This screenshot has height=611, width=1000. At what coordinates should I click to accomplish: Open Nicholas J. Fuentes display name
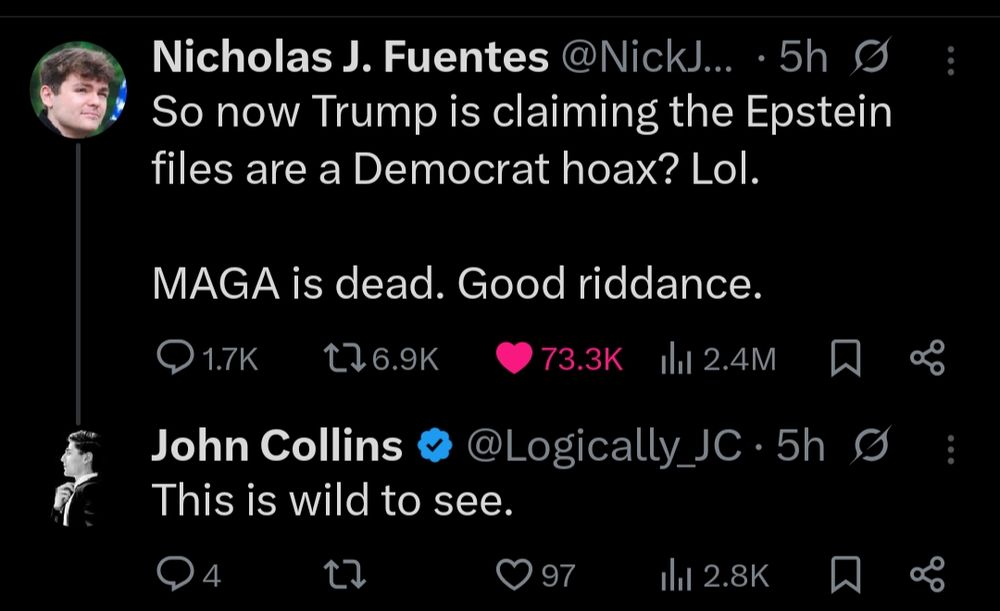[350, 60]
